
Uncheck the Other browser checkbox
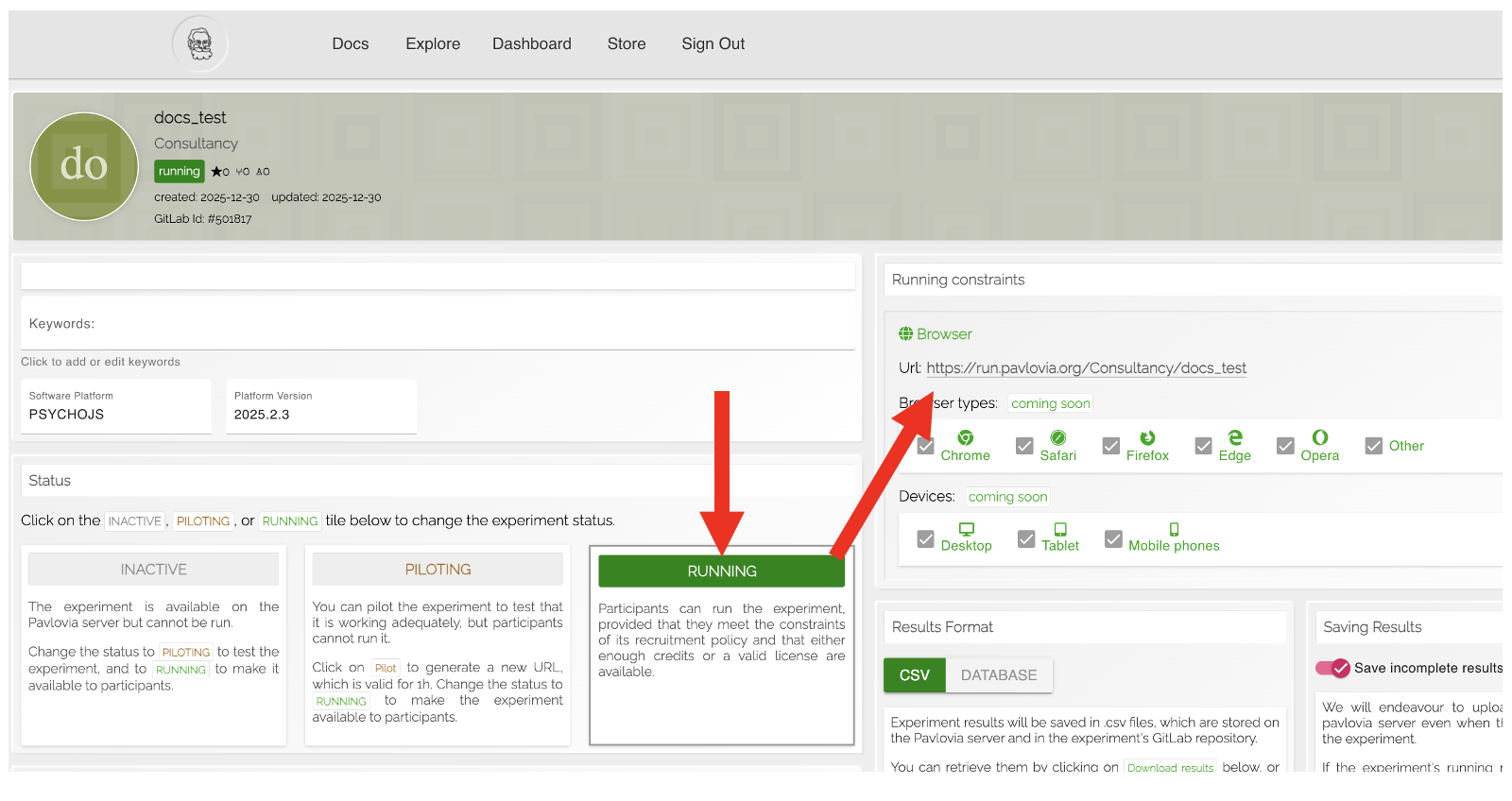pos(1374,446)
